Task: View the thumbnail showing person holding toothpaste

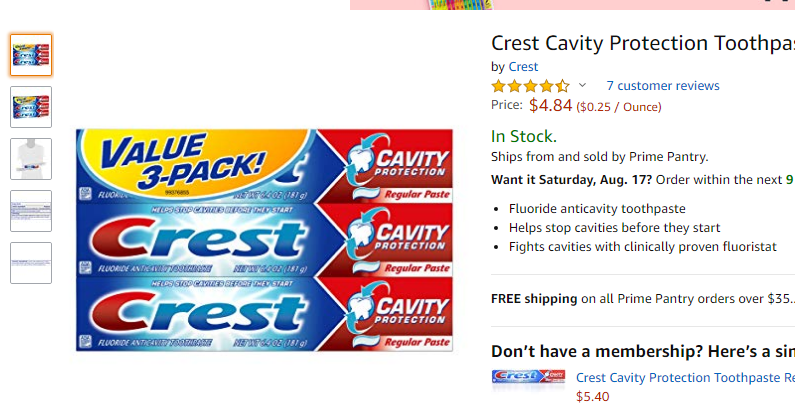Action: (x=31, y=159)
